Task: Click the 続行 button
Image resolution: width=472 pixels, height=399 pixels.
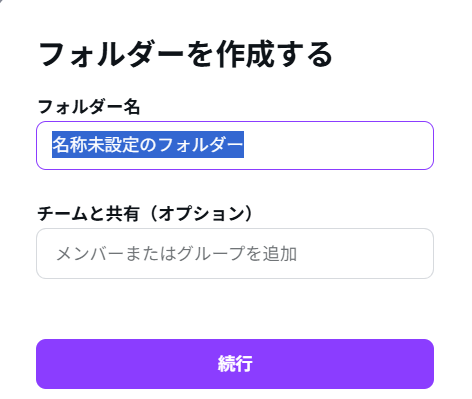Action: pos(235,364)
